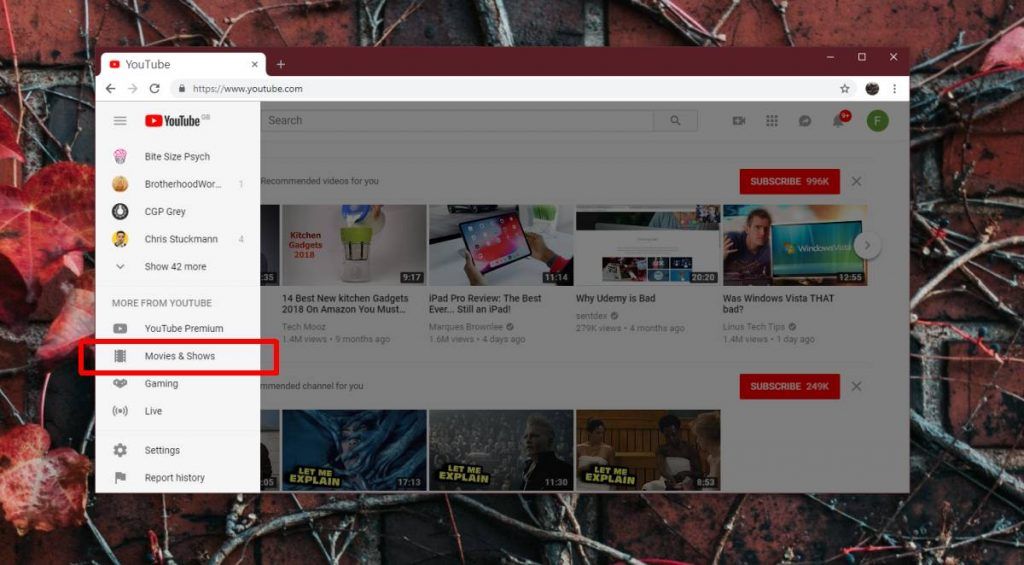The height and width of the screenshot is (565, 1024).
Task: Click the YouTube search input field
Action: click(458, 121)
